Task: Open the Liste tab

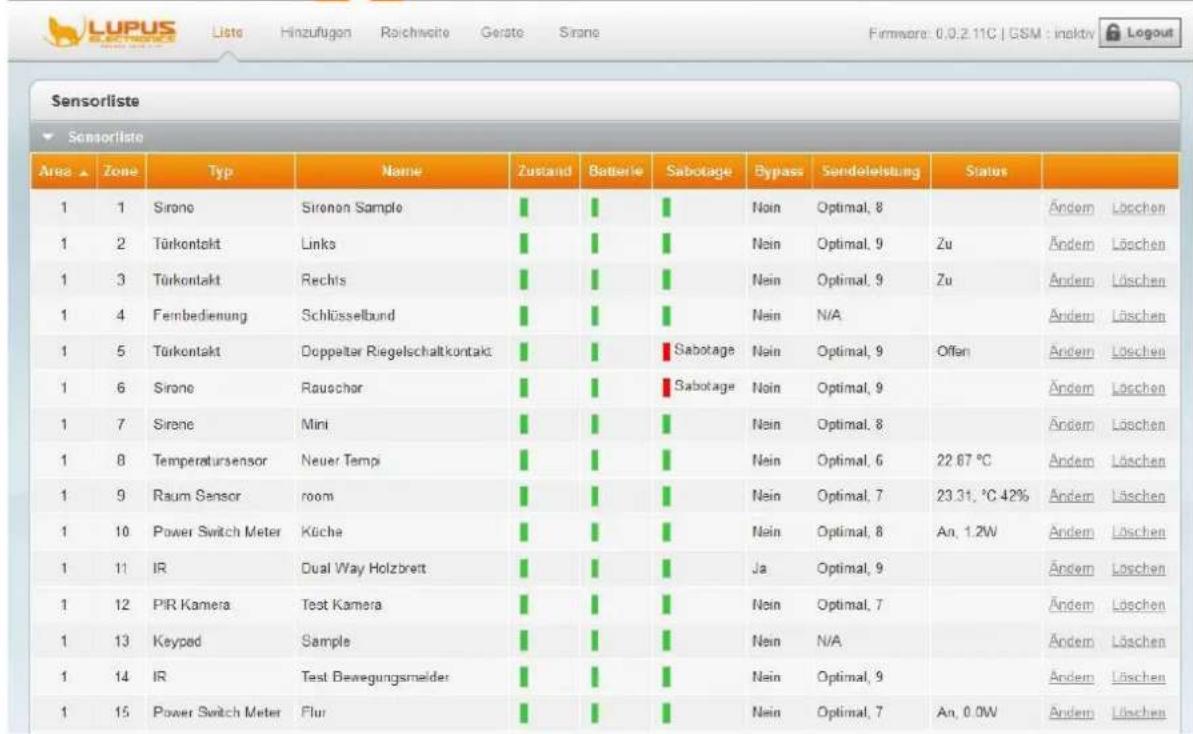Action: [x=227, y=32]
